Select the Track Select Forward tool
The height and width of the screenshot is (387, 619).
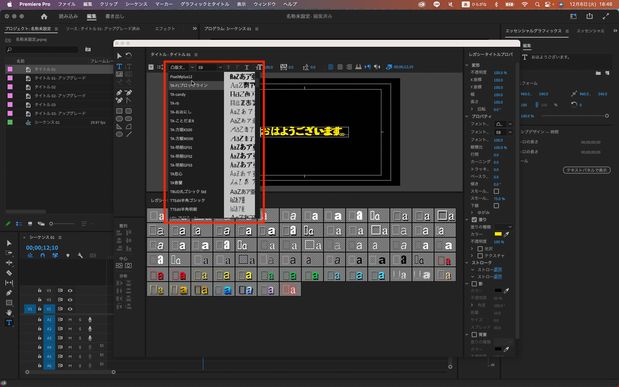point(9,253)
